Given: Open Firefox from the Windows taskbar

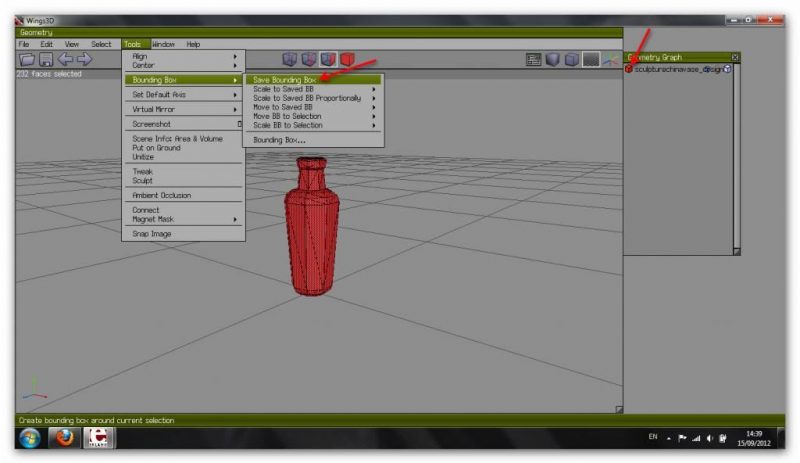Looking at the screenshot, I should (x=65, y=439).
